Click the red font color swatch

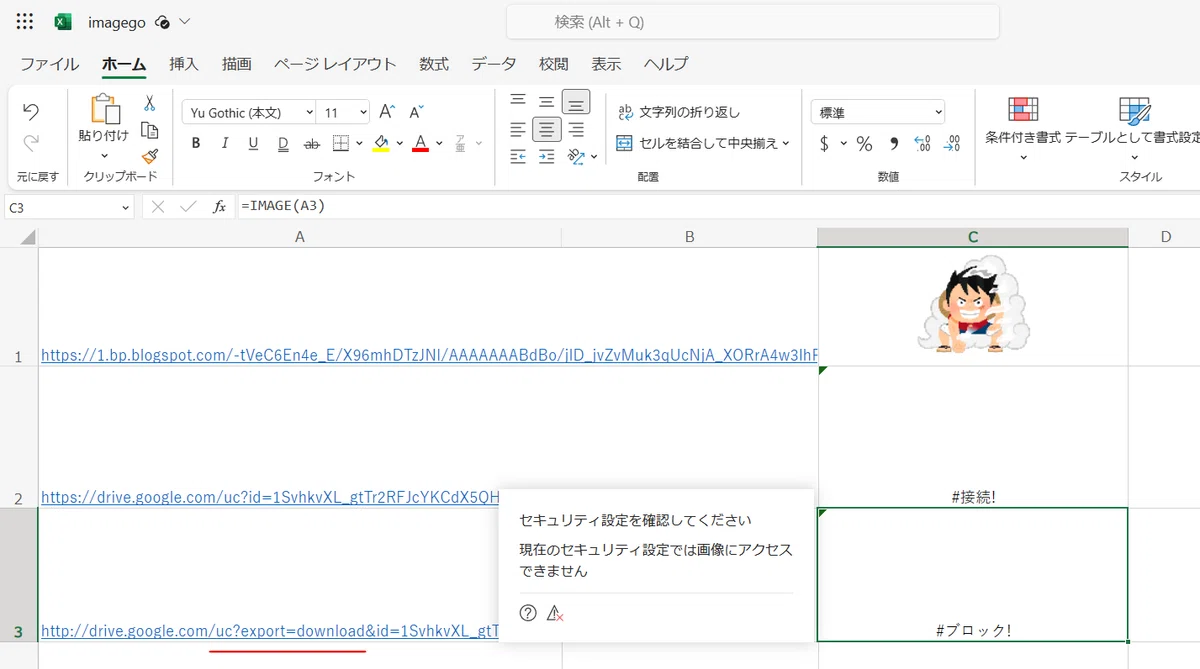[x=420, y=144]
